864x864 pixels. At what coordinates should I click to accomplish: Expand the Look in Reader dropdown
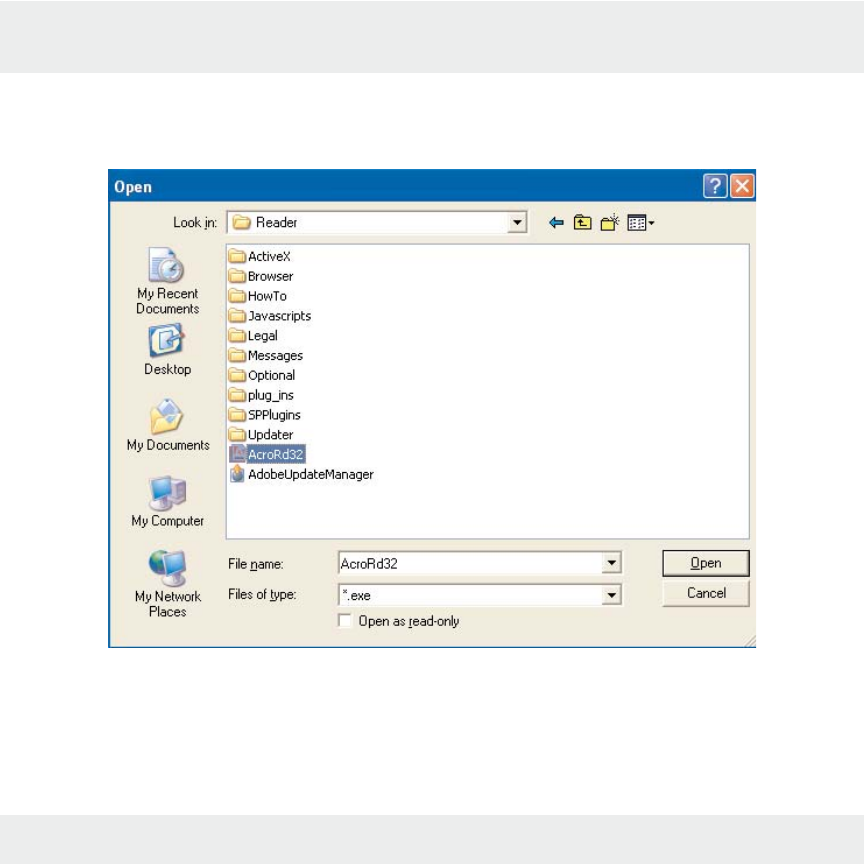coord(517,223)
